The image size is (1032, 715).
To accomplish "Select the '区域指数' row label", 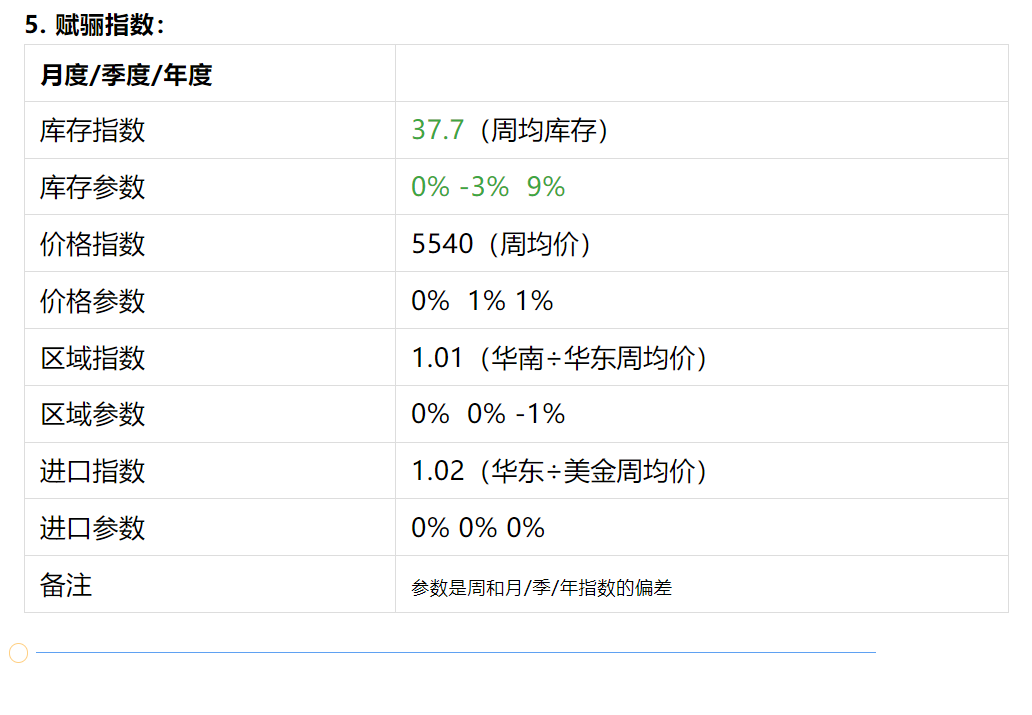I will pos(92,358).
